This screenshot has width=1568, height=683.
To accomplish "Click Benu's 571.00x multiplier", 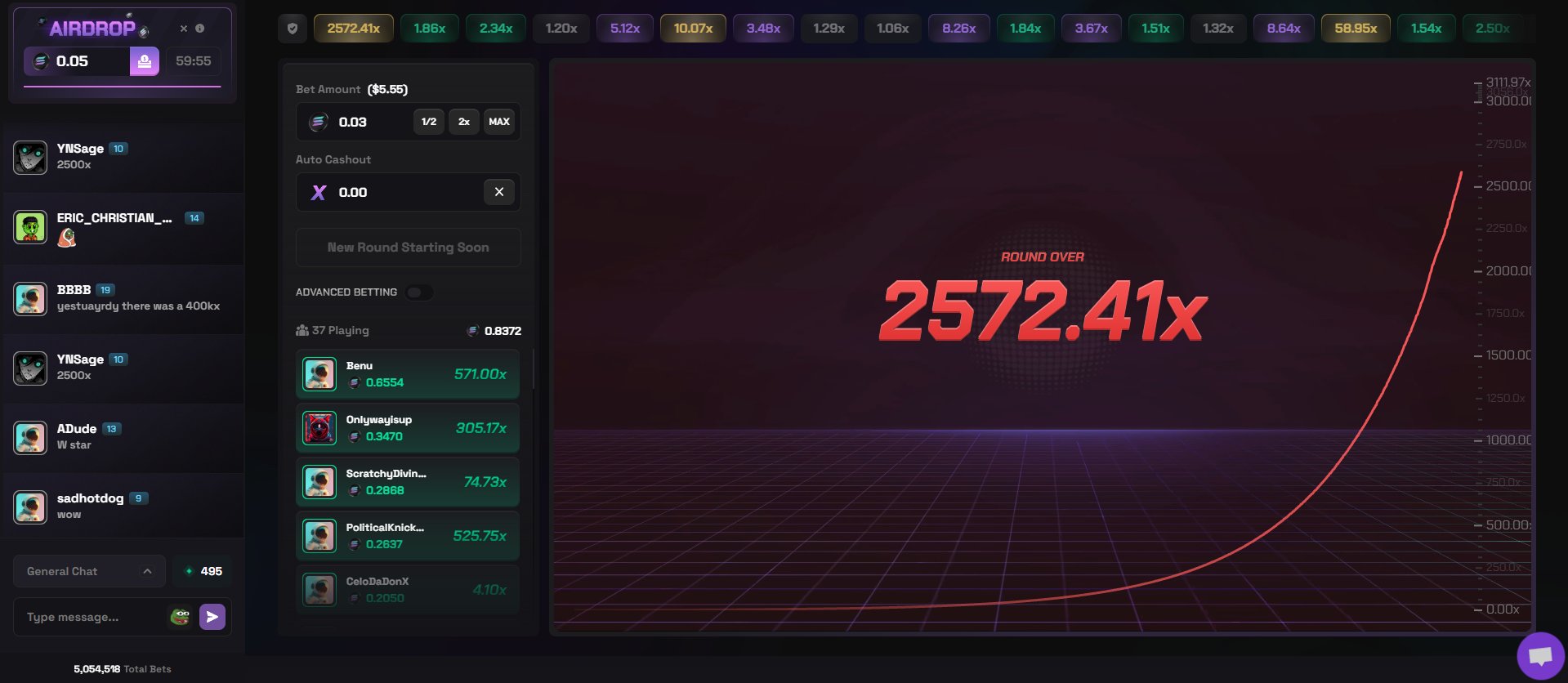I will (480, 374).
